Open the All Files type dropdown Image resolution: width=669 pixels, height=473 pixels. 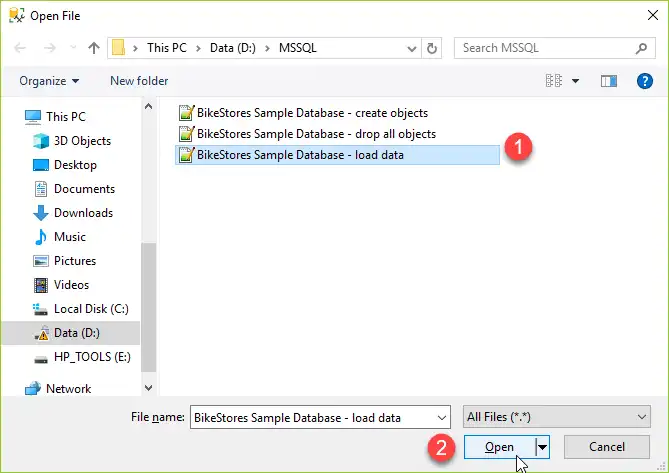point(556,417)
